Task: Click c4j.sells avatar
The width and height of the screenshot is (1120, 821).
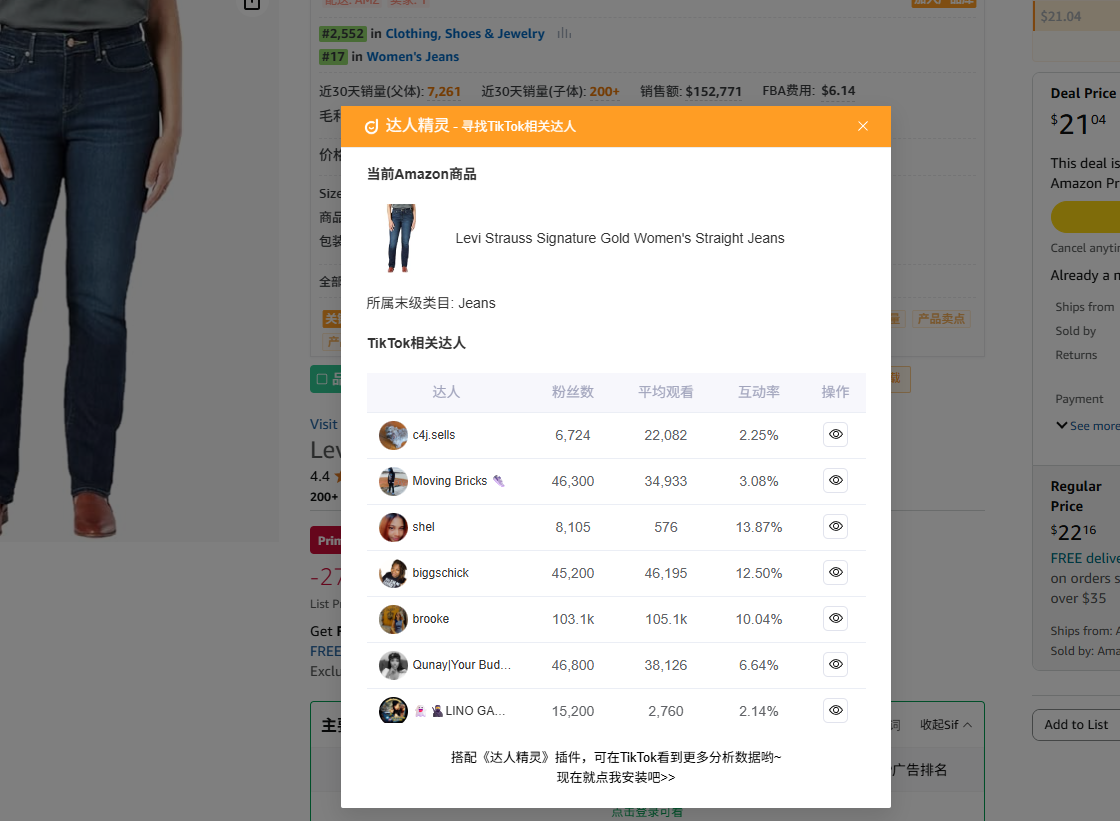Action: click(393, 435)
